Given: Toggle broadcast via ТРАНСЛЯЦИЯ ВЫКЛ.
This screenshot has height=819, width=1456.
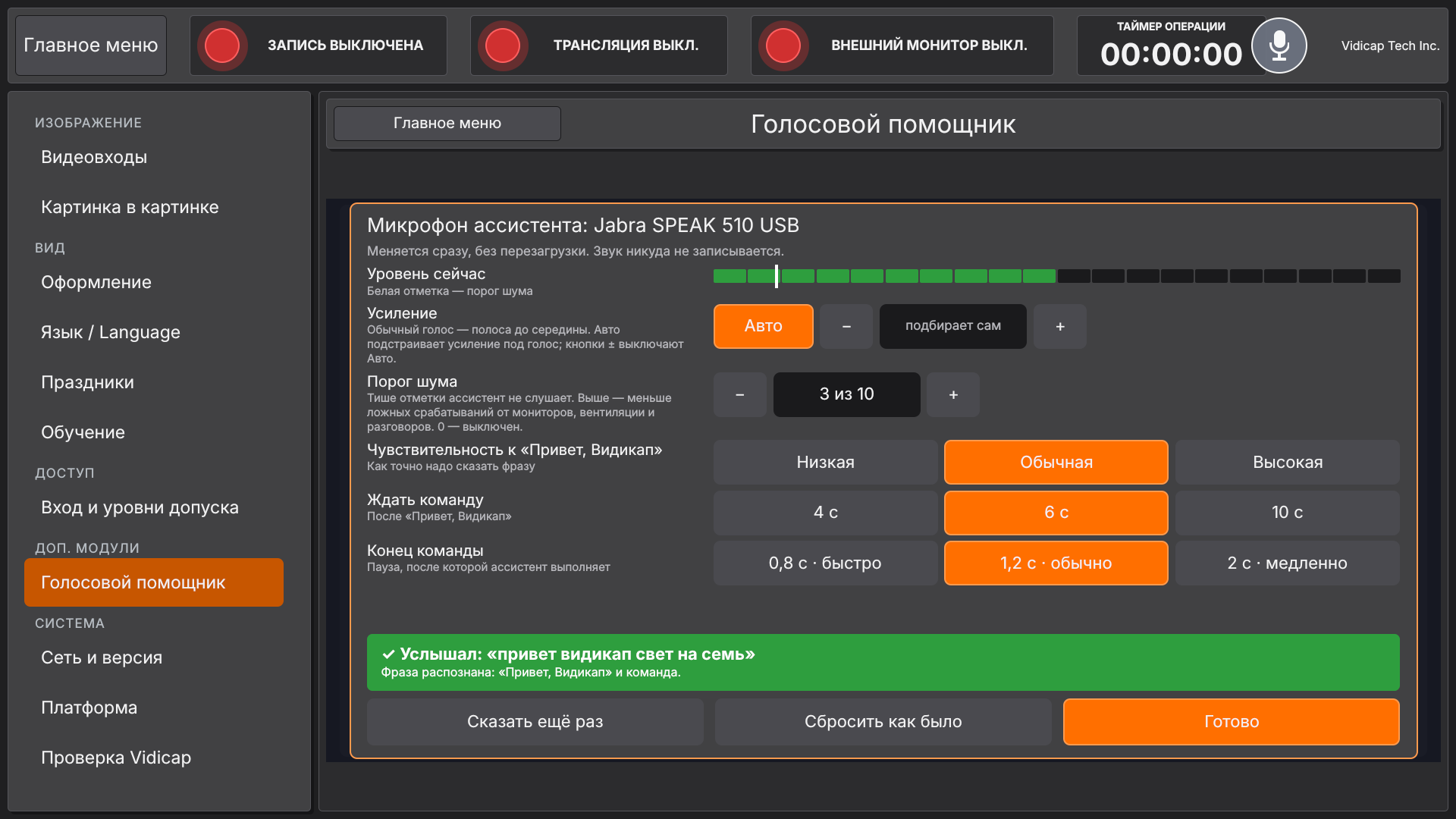Looking at the screenshot, I should [x=599, y=45].
